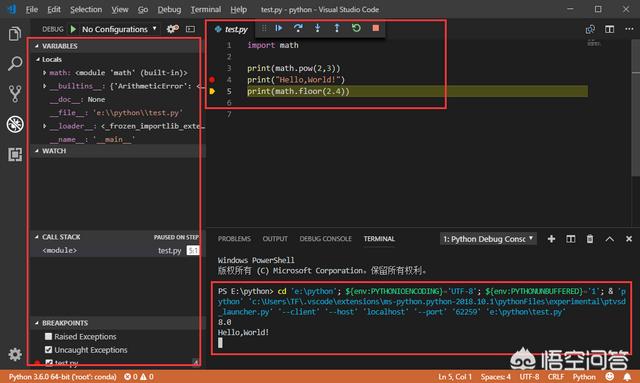Open the Manage gear at bottom left
Viewport: 640px width, 383px height.
pyautogui.click(x=15, y=354)
